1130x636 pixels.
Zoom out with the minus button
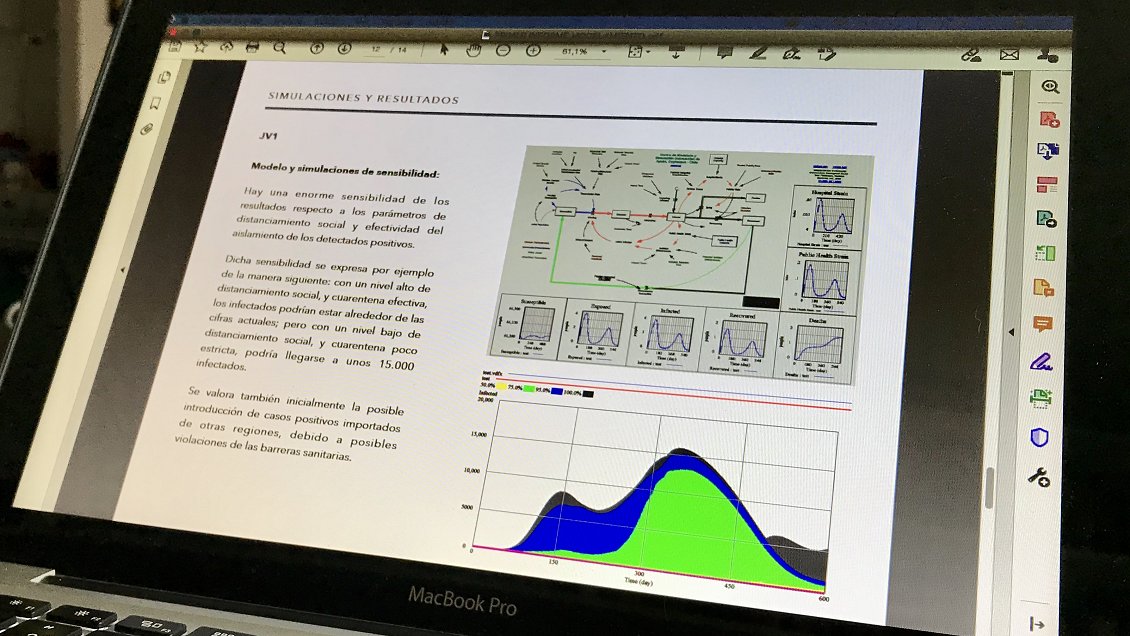click(504, 49)
